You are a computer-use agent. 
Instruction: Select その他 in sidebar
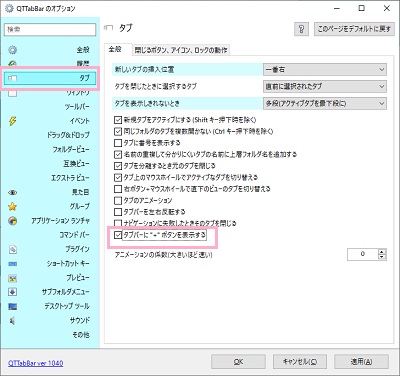(81, 335)
